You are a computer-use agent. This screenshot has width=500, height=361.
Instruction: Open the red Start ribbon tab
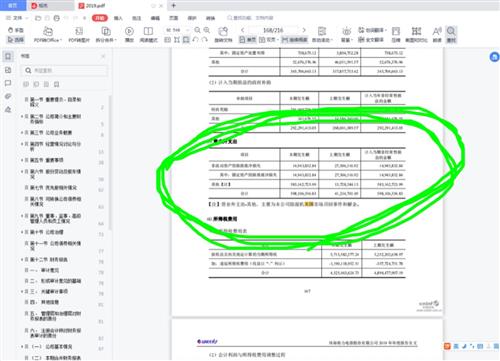click(x=100, y=18)
